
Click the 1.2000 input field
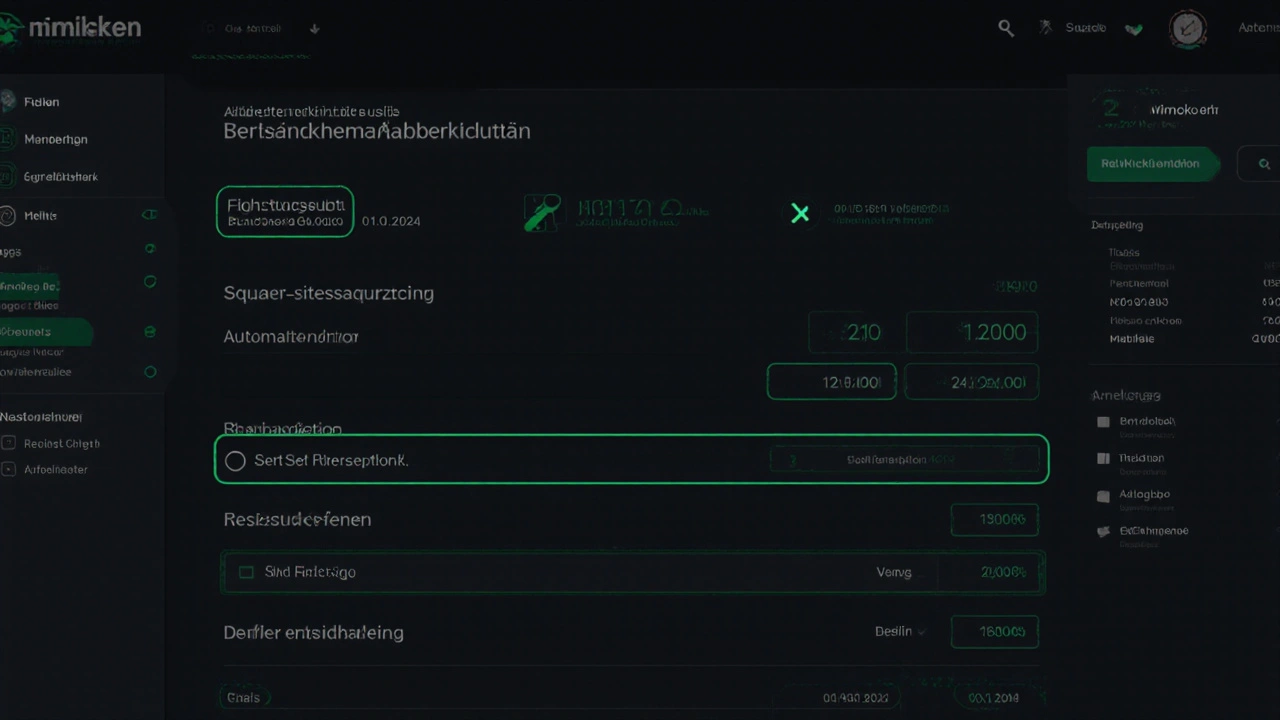click(971, 332)
